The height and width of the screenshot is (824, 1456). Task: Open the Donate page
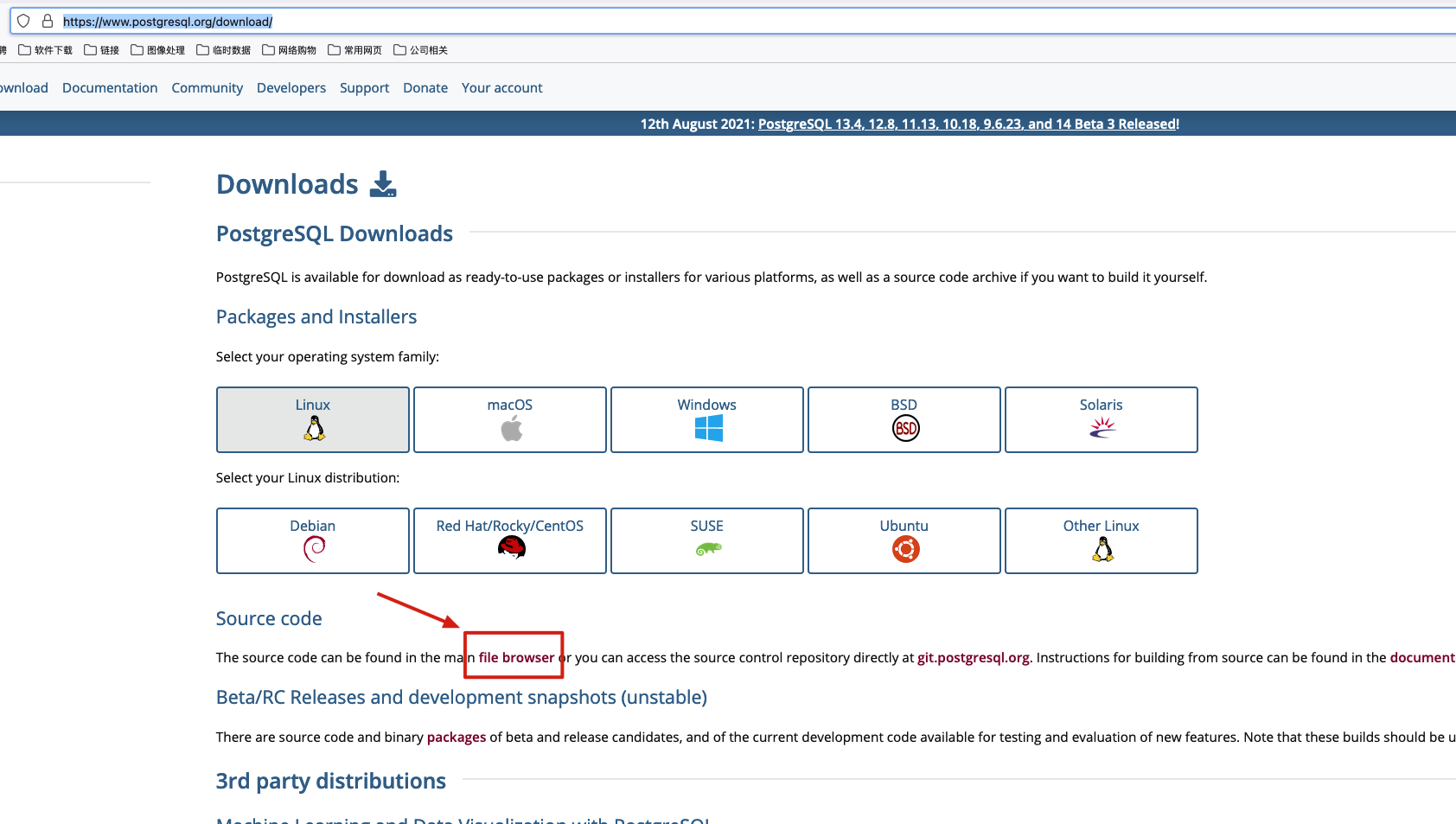click(x=425, y=87)
